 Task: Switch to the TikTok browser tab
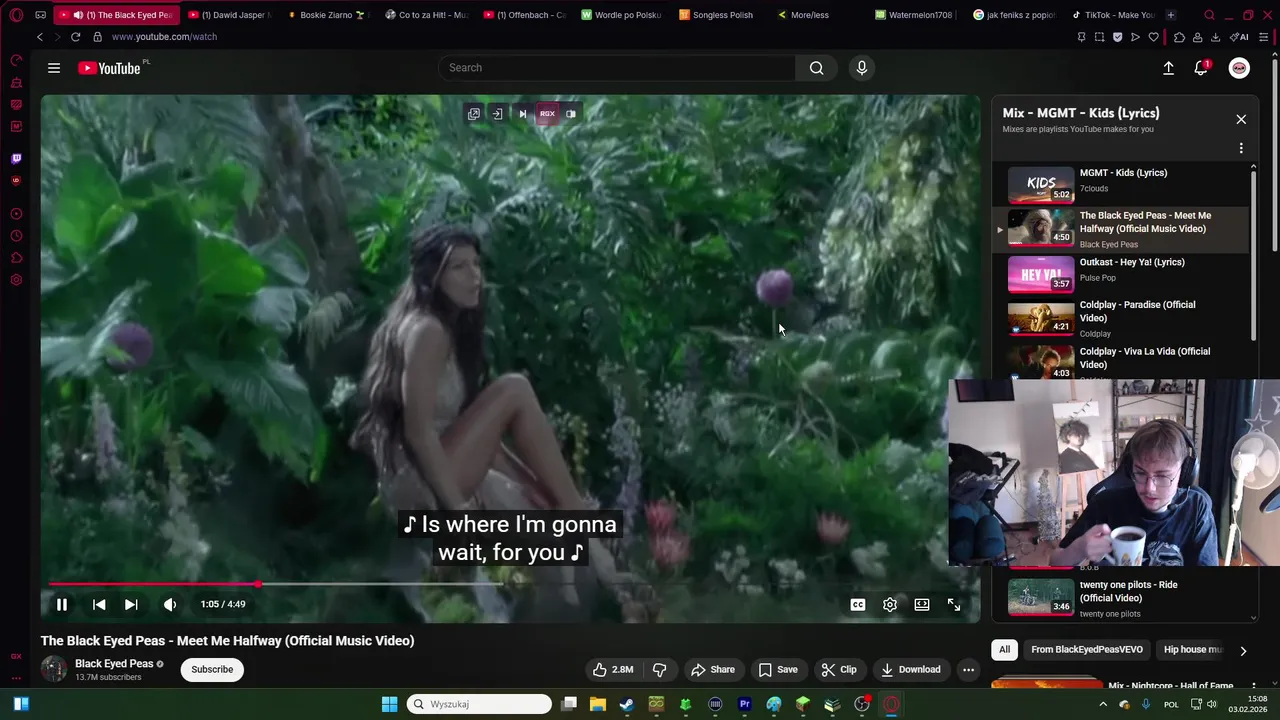point(1112,15)
